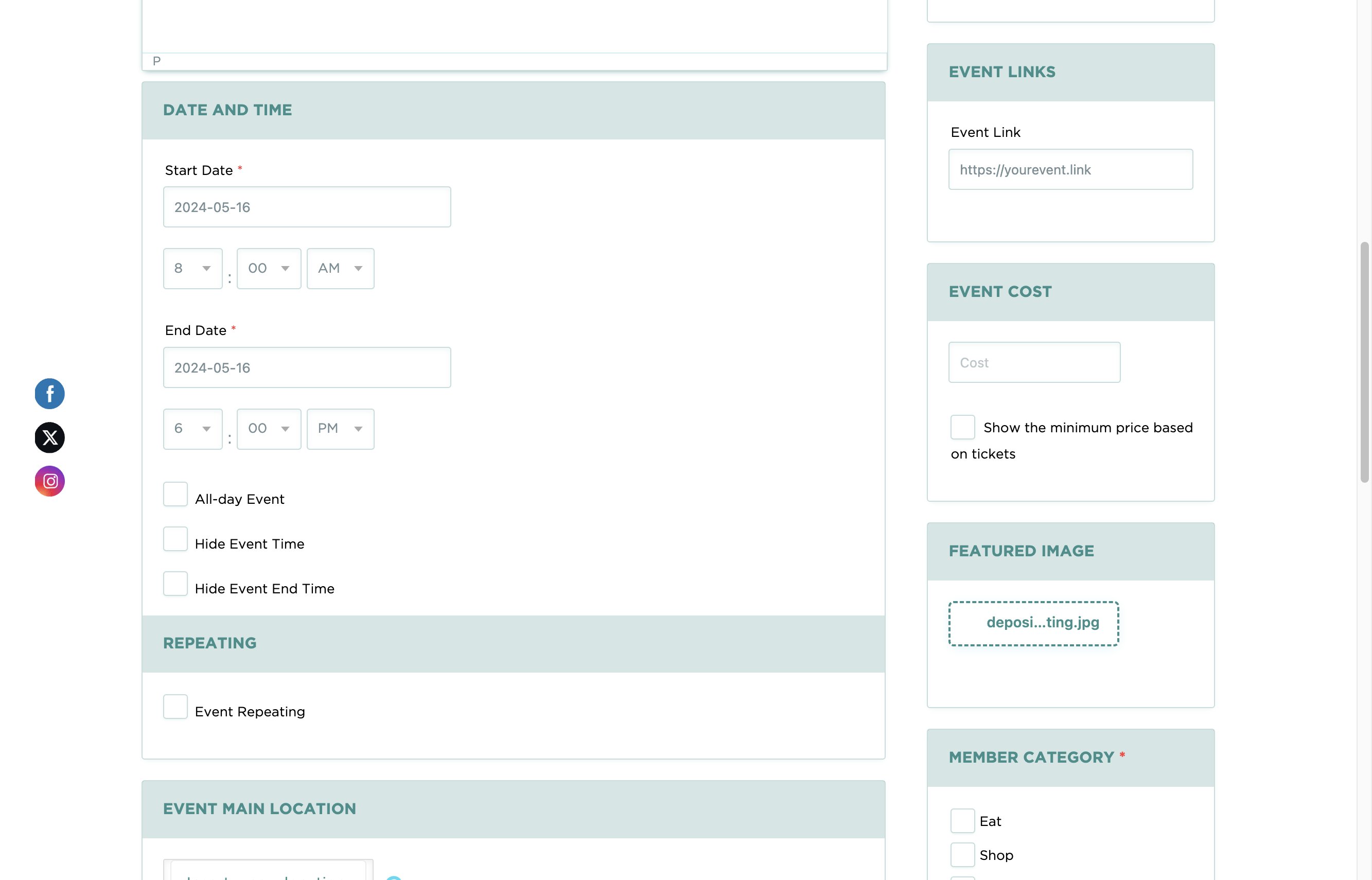Click into the Cost input field

click(x=1035, y=362)
